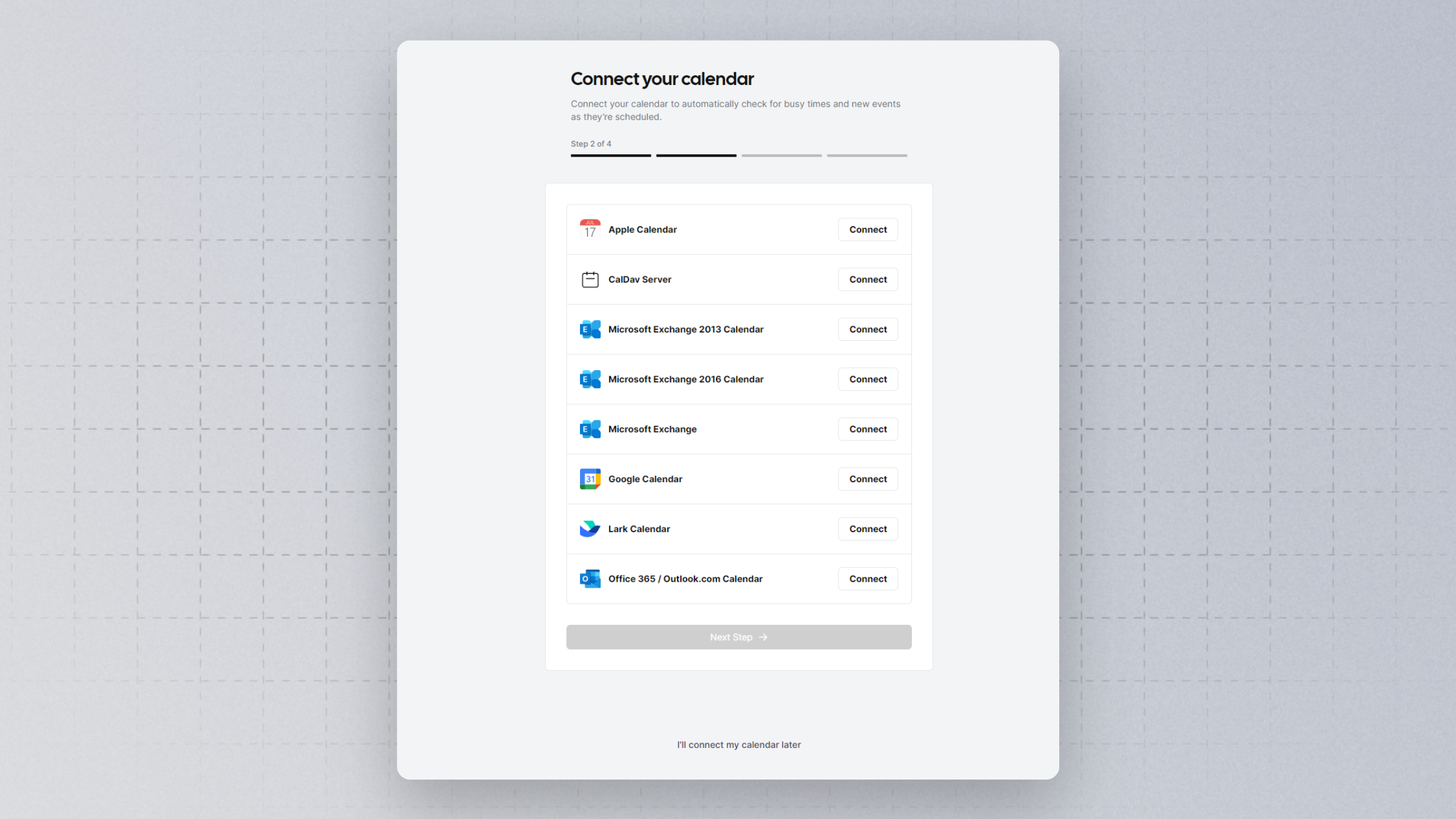This screenshot has width=1456, height=819.
Task: Click the CalDav Server label
Action: (639, 279)
